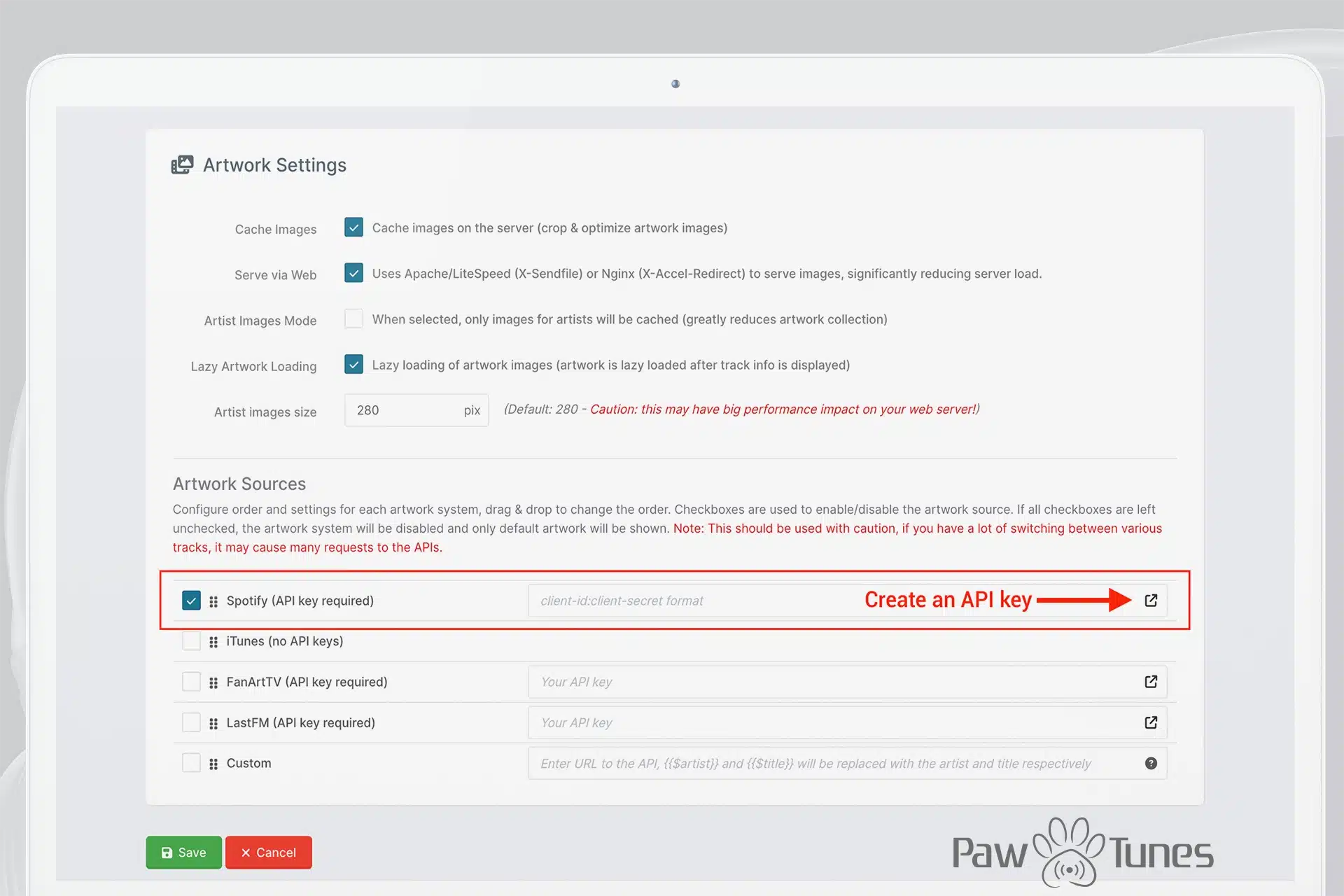This screenshot has height=896, width=1344.
Task: Click the Serve via Web label
Action: tap(276, 275)
